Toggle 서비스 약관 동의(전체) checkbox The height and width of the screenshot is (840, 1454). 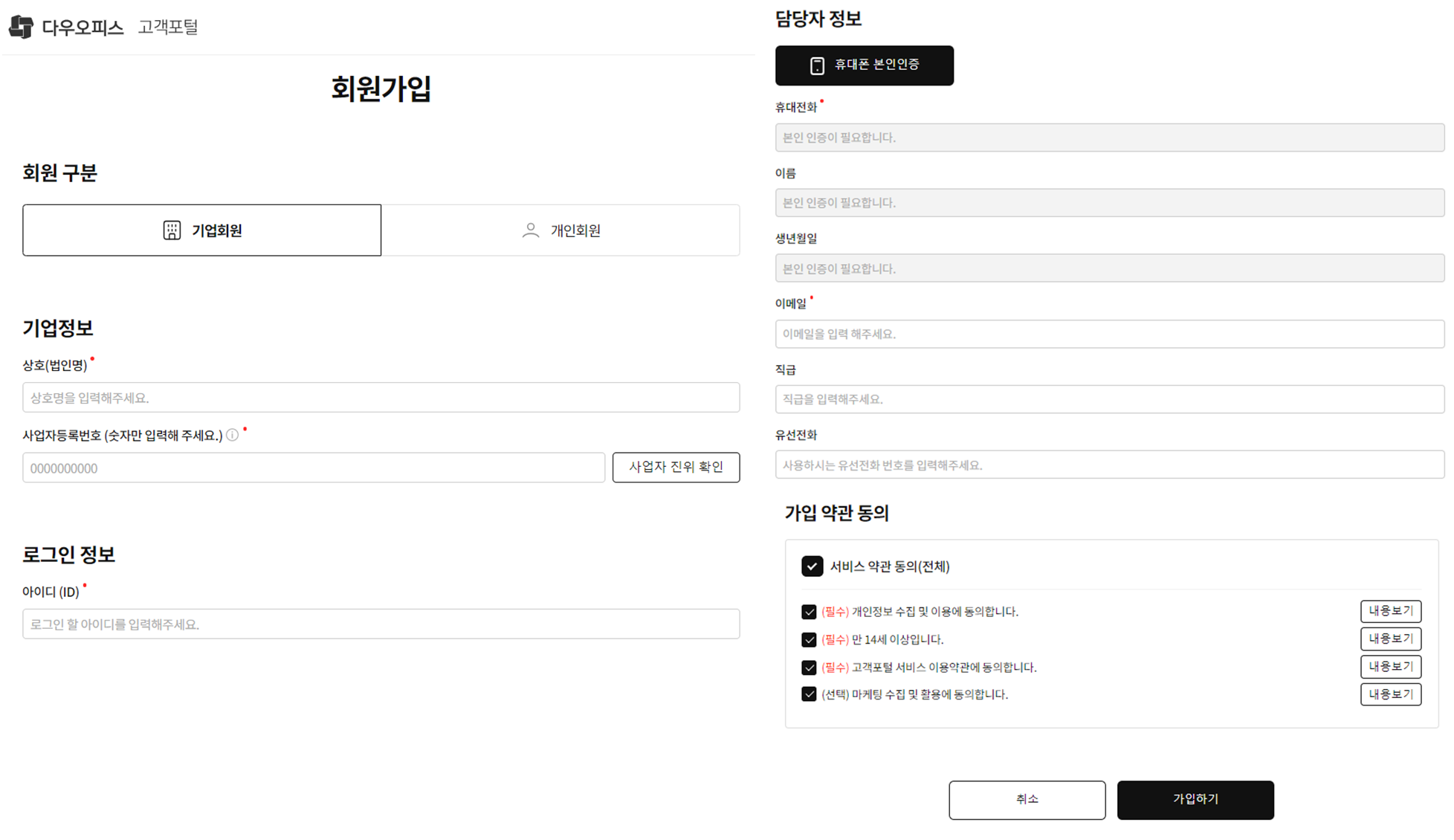(812, 566)
